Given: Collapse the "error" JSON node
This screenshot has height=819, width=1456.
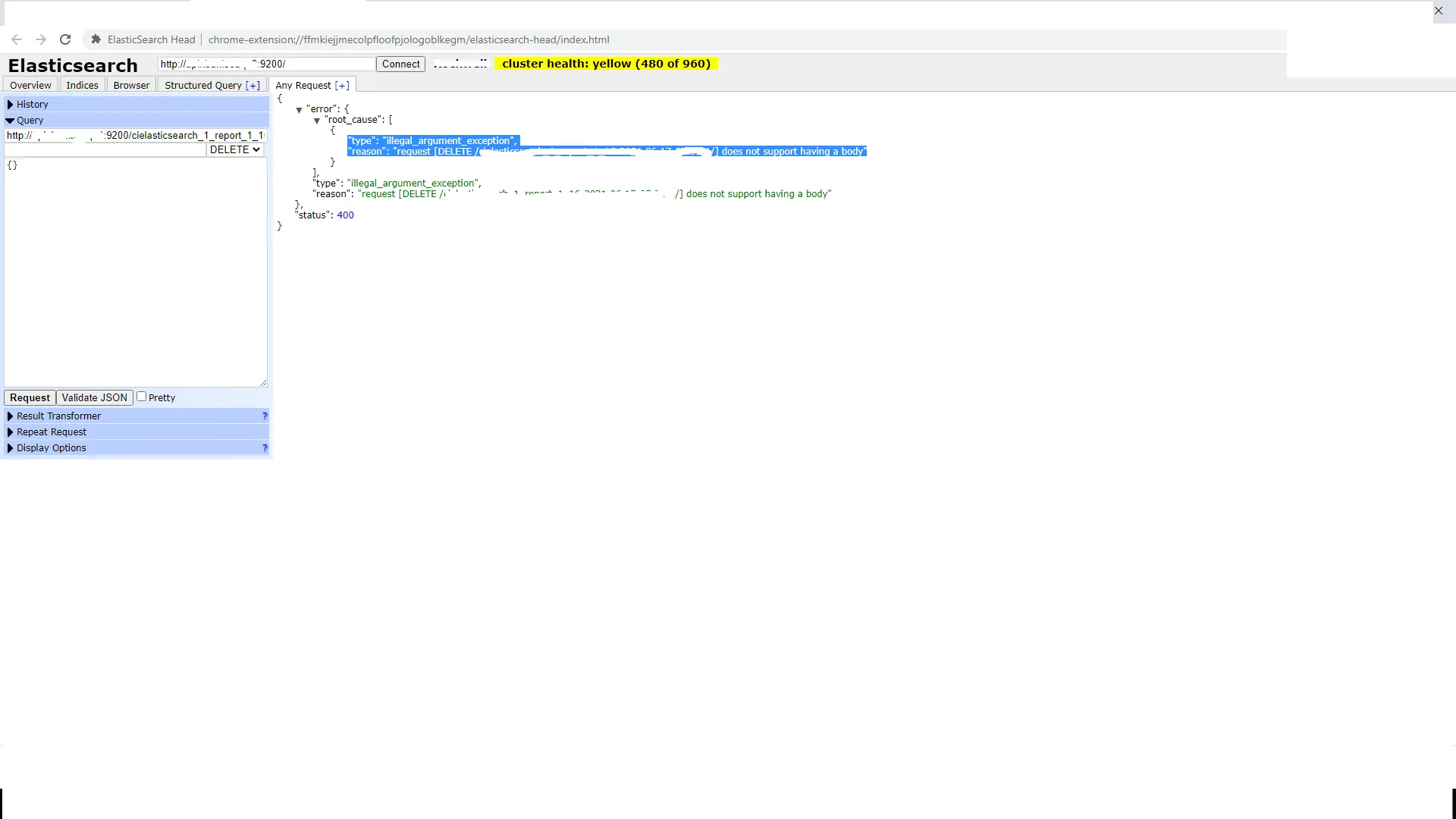Looking at the screenshot, I should click(299, 110).
